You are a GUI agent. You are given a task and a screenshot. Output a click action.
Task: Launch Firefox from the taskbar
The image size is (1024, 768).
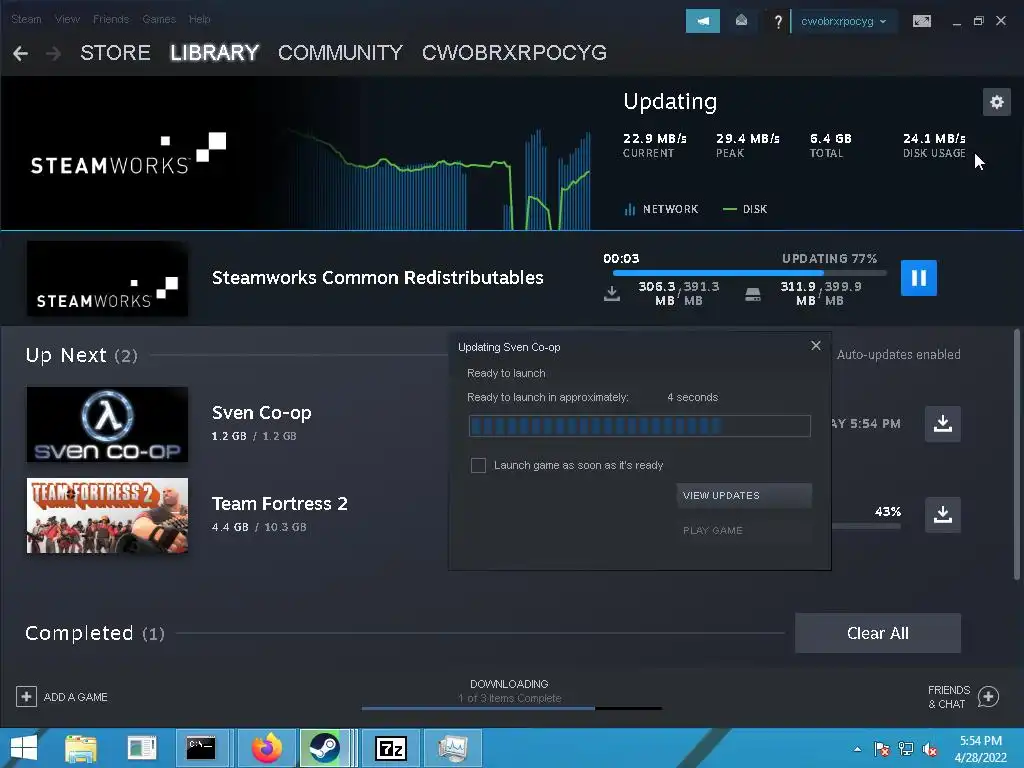pyautogui.click(x=268, y=748)
